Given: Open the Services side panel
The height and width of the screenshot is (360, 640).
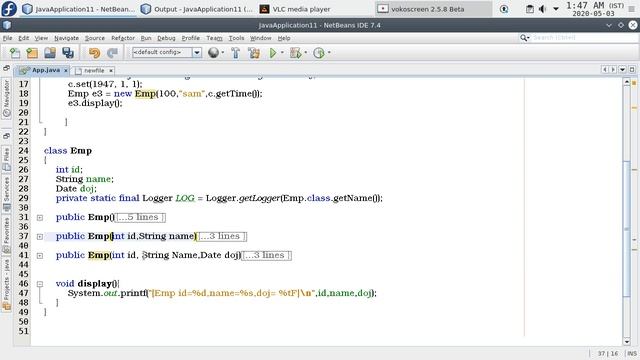Looking at the screenshot, I should coord(7,194).
